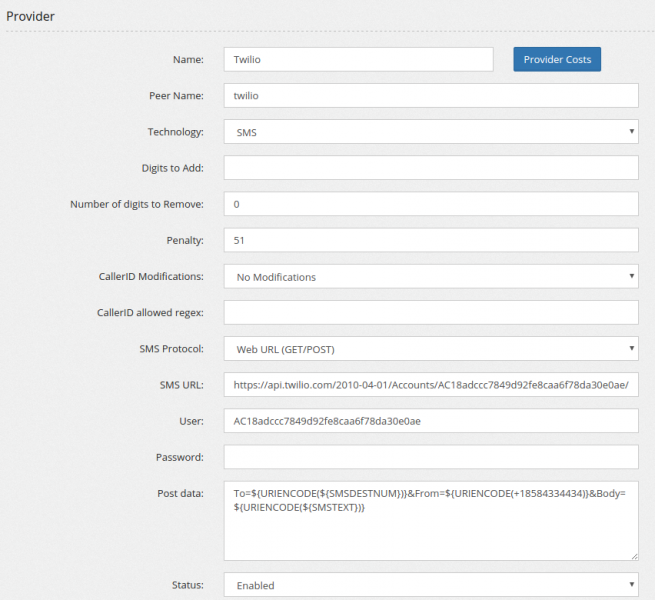Place cursor in the SMS URL field

430,385
